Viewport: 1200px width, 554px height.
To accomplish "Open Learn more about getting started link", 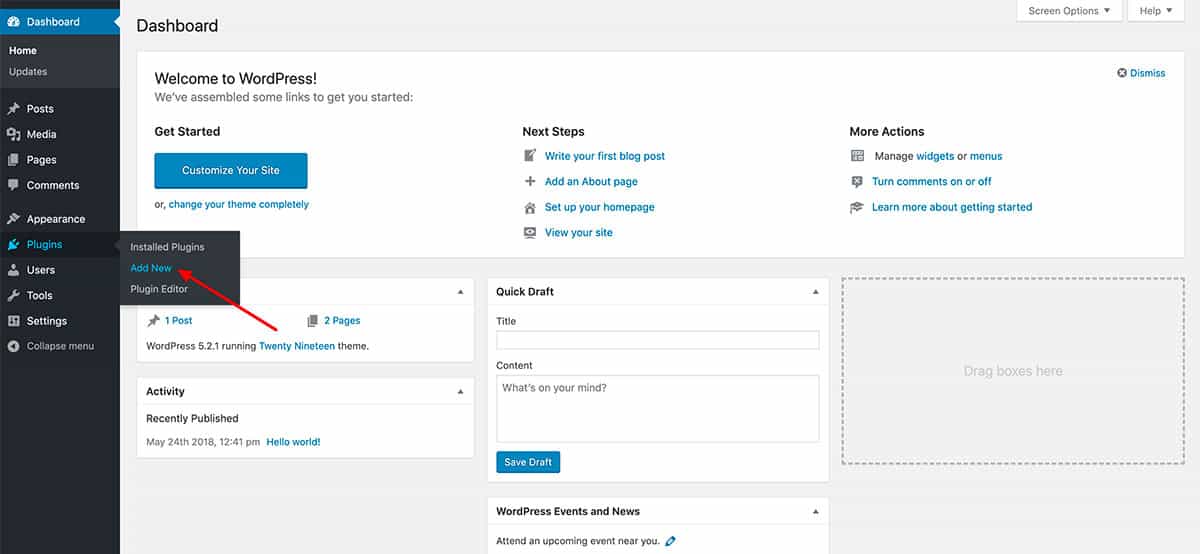I will click(x=952, y=207).
